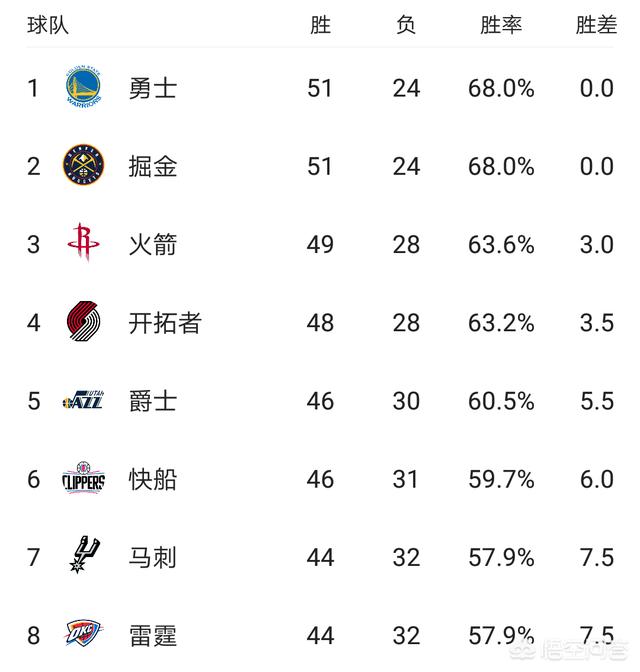
Task: Sort by the 胜率 column header
Action: (x=501, y=25)
